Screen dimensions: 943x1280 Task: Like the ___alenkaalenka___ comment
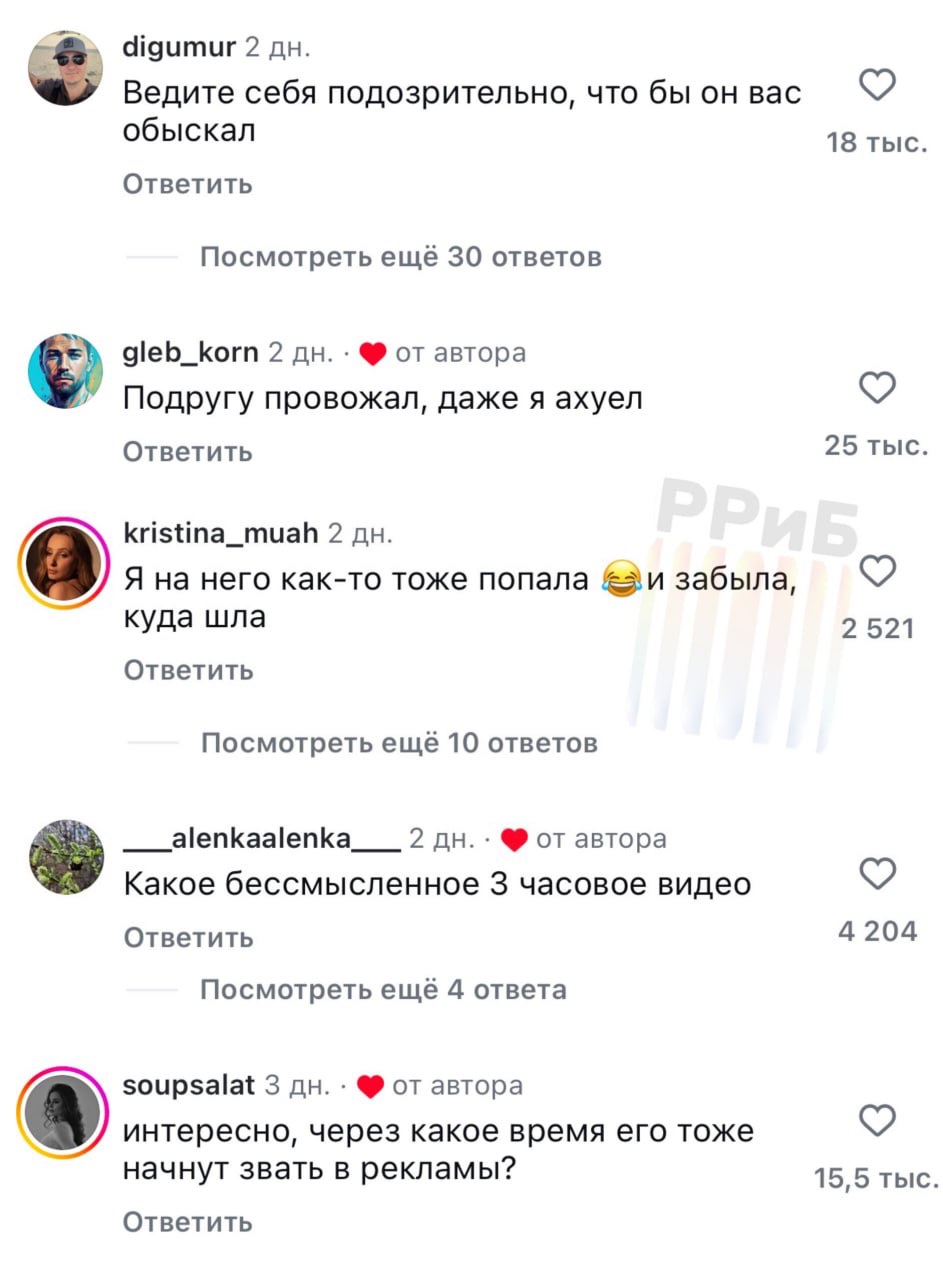point(877,873)
